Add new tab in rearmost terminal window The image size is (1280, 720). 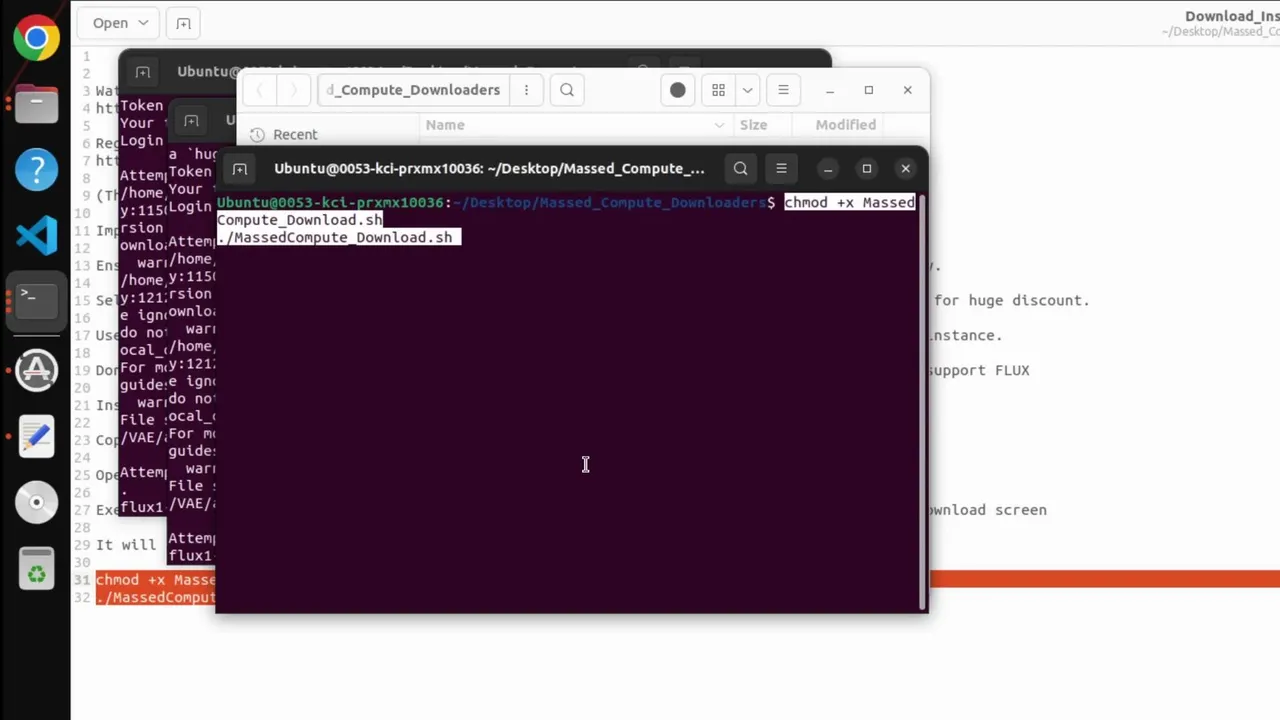[x=143, y=72]
